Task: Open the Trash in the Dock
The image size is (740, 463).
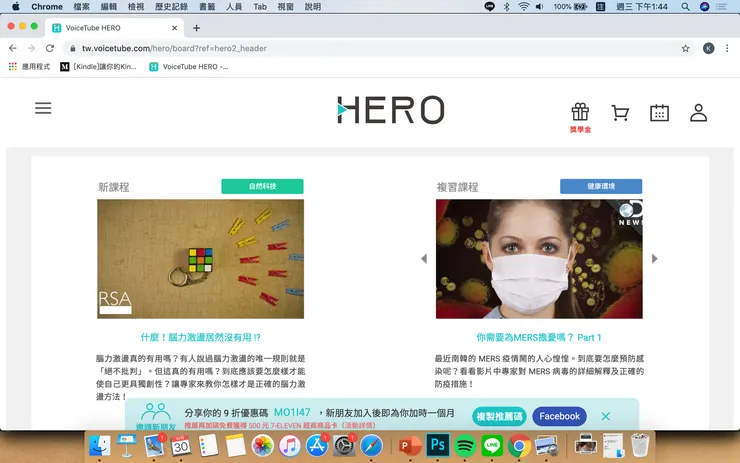Action: 640,445
